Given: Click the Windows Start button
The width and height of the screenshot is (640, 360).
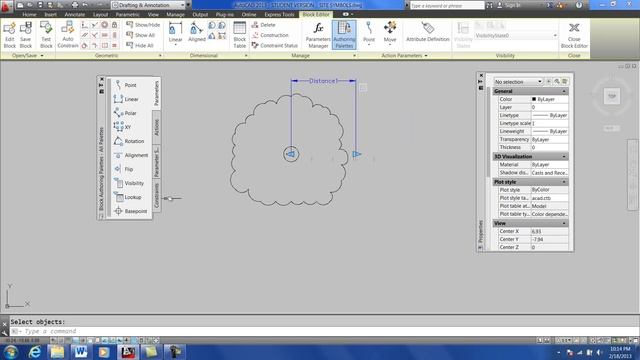Looking at the screenshot, I should 11,352.
